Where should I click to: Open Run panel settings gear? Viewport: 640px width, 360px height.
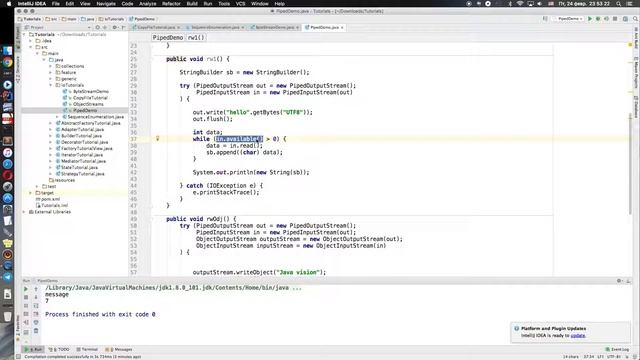[x=619, y=281]
